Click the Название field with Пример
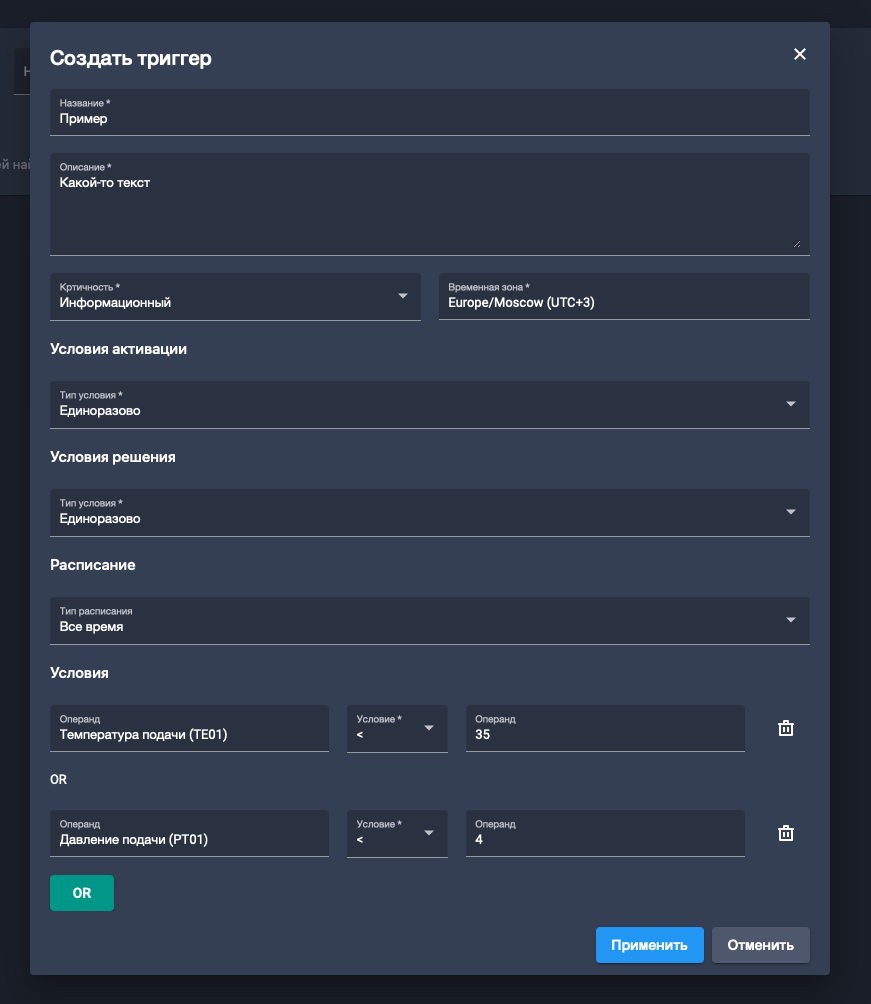Viewport: 871px width, 1004px height. click(429, 113)
